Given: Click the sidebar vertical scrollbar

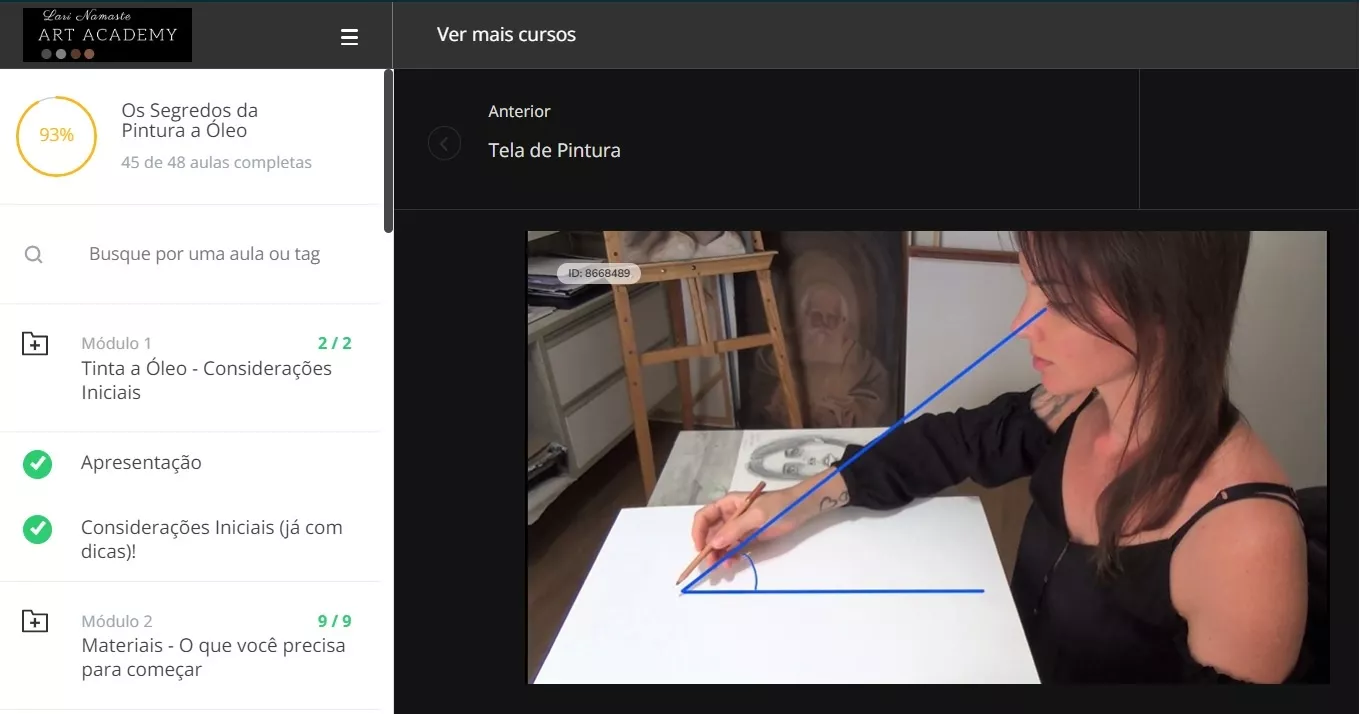Looking at the screenshot, I should (x=388, y=150).
